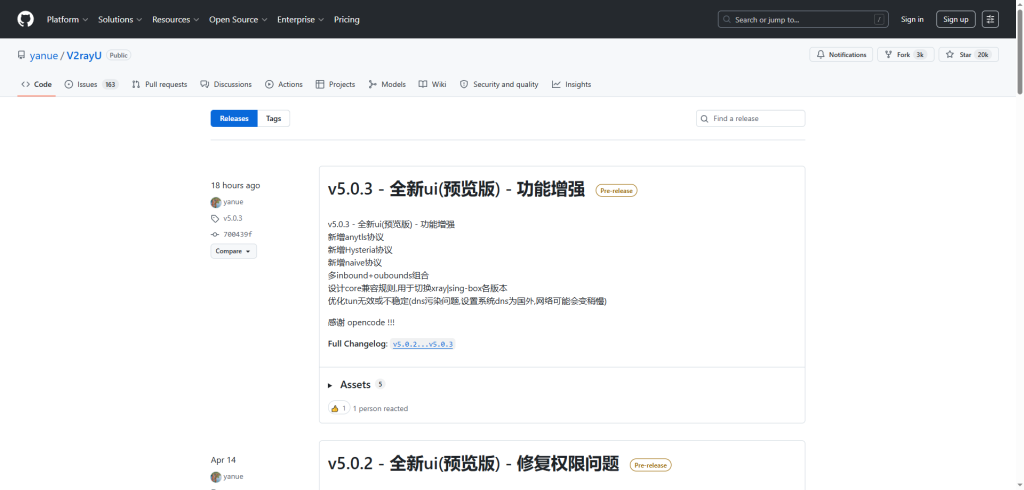
Task: Go to the Pricing page
Action: click(x=347, y=20)
